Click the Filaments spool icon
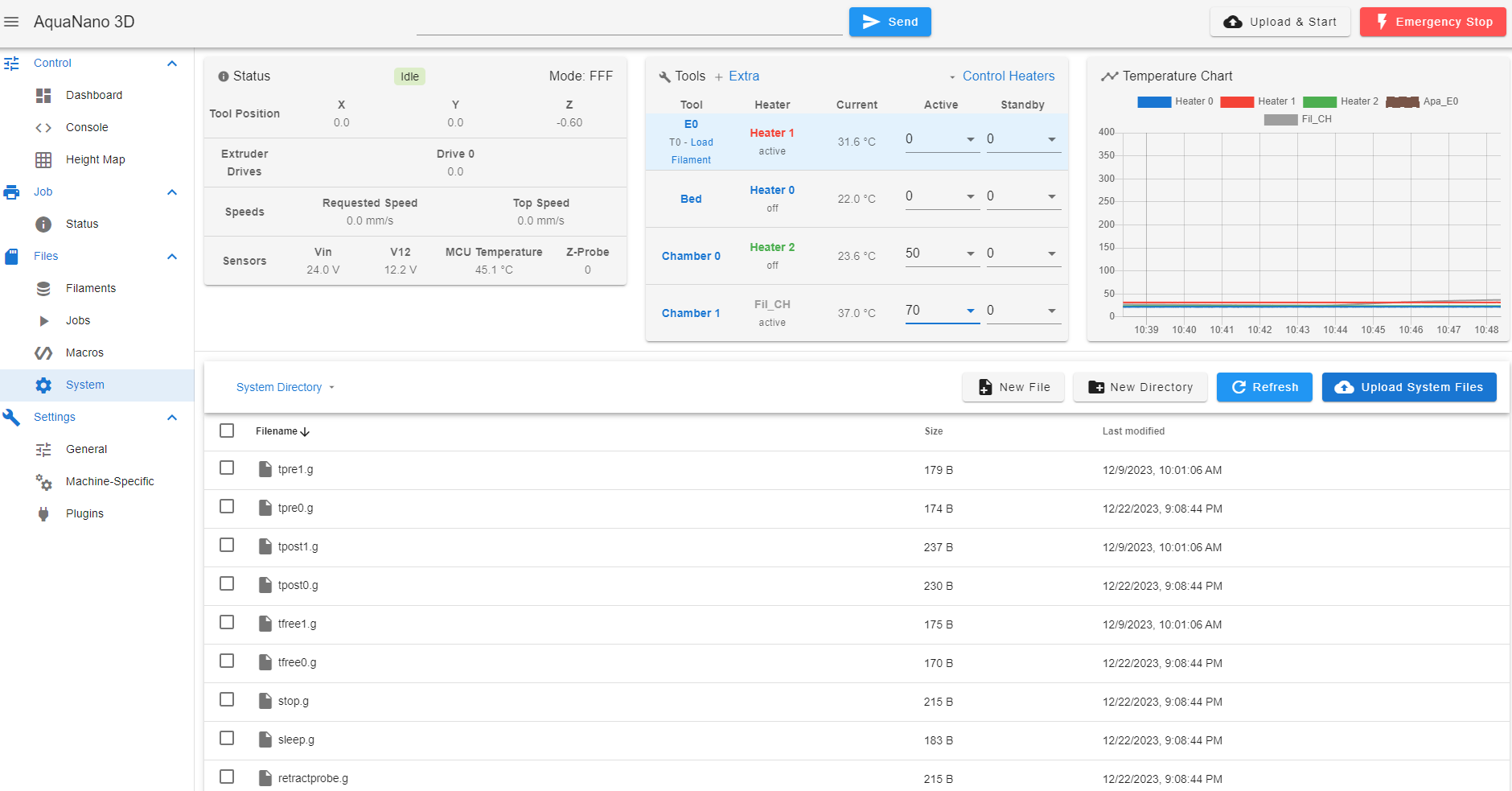Viewport: 1512px width, 791px height. 43,288
